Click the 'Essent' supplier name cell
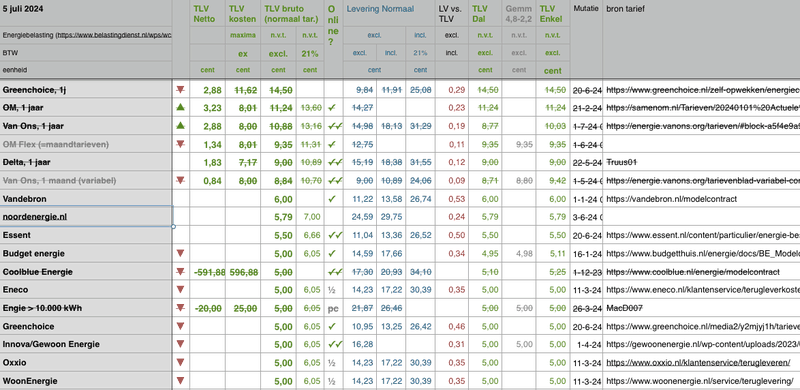800x390 pixels. pyautogui.click(x=86, y=235)
